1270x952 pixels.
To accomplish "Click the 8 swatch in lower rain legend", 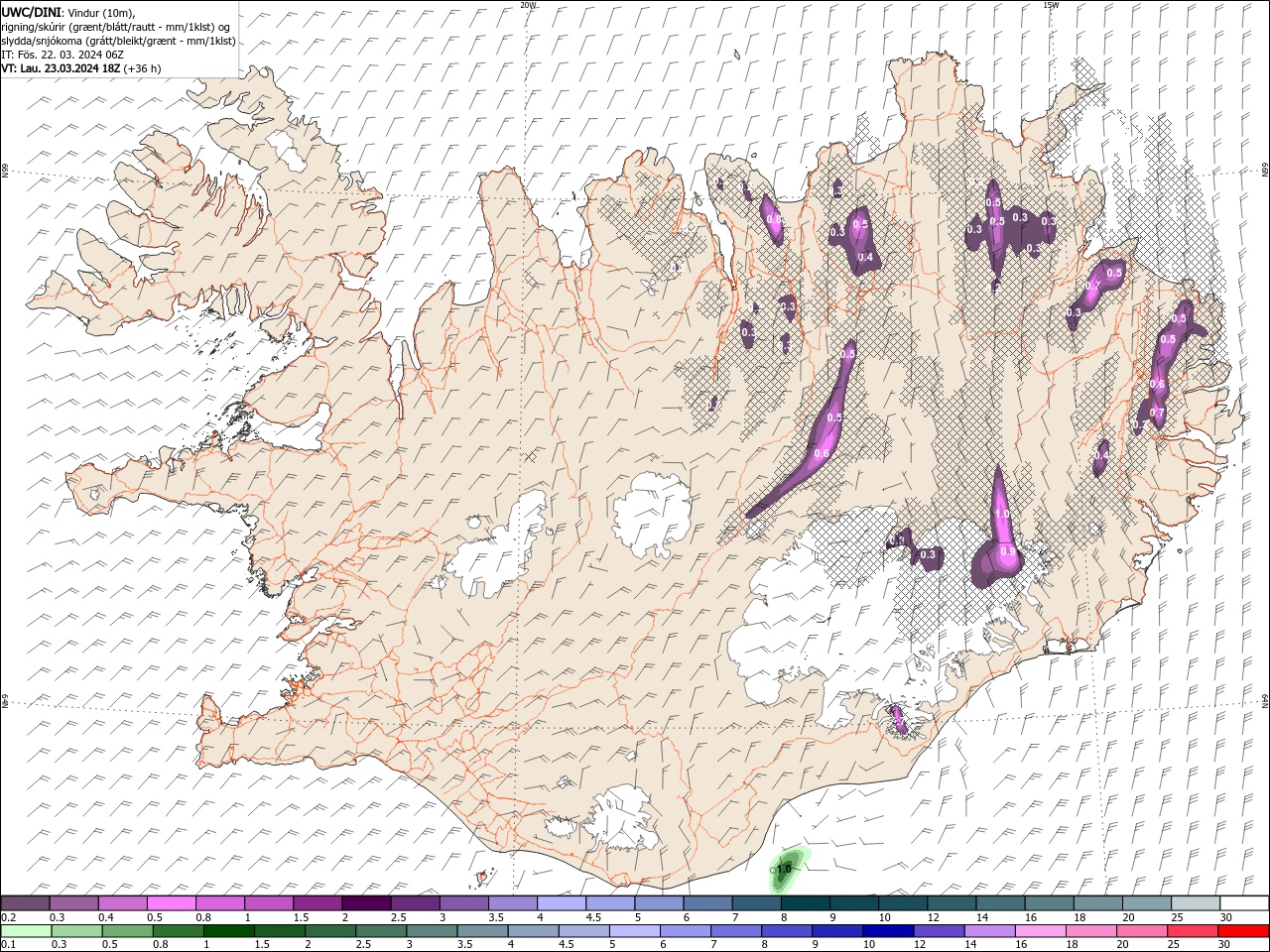I will pos(787,931).
